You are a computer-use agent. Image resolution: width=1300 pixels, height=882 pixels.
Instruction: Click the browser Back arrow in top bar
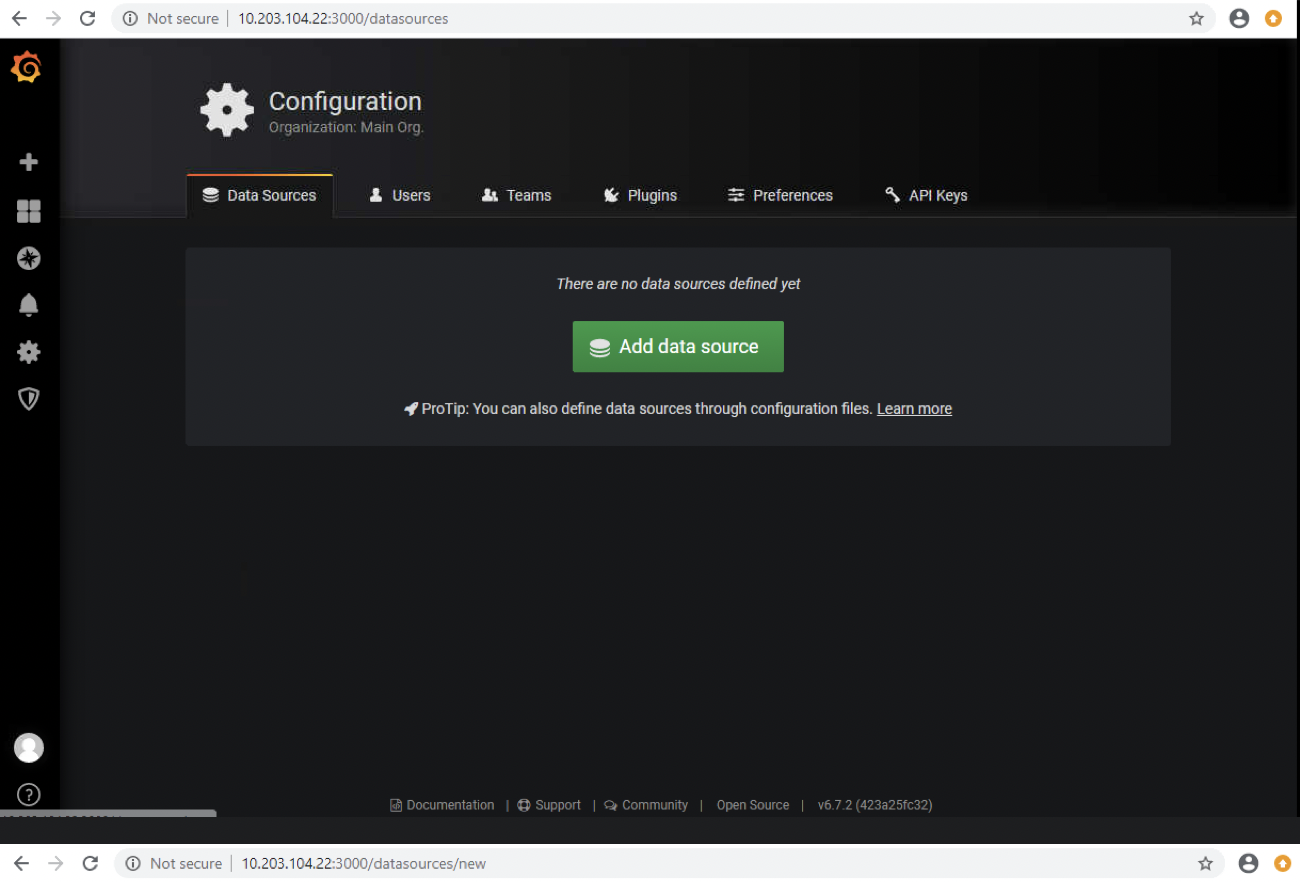[19, 18]
